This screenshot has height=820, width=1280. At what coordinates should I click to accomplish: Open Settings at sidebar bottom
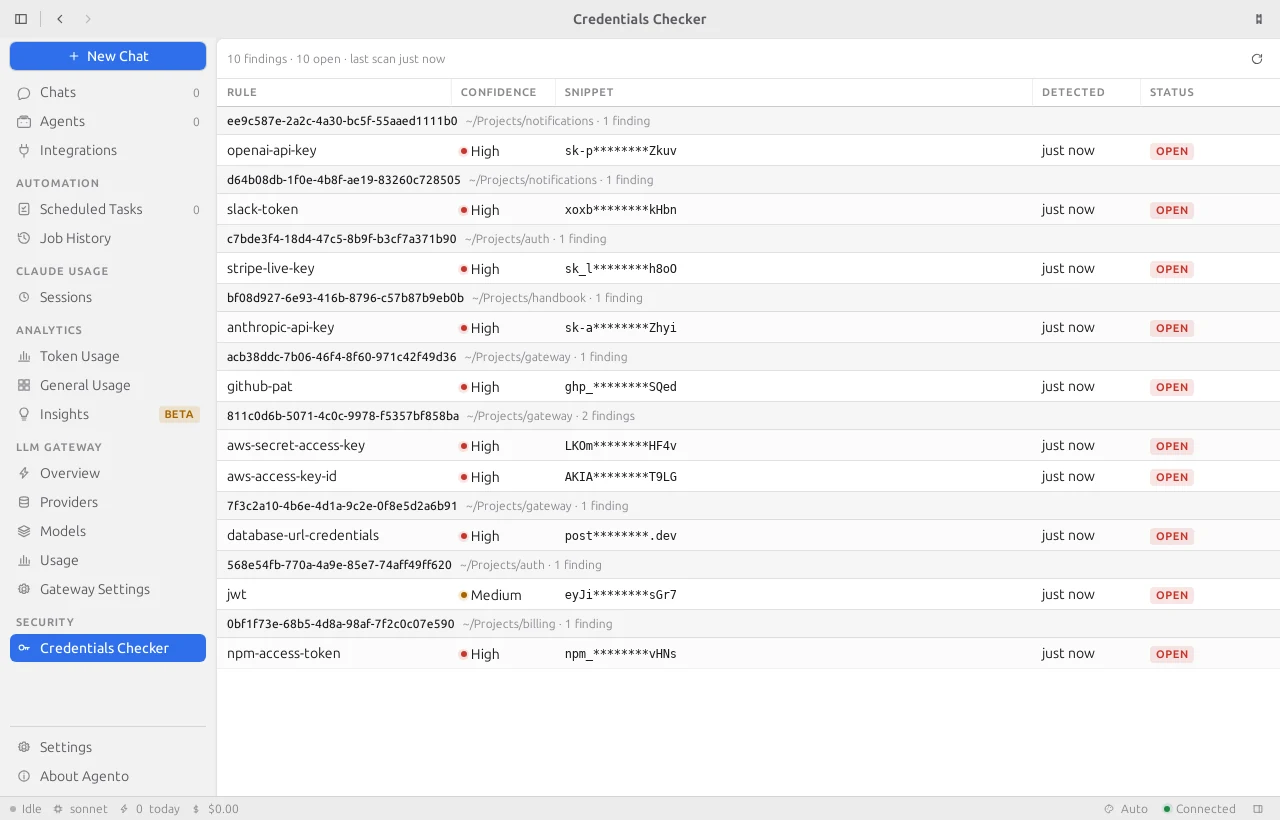click(x=108, y=747)
